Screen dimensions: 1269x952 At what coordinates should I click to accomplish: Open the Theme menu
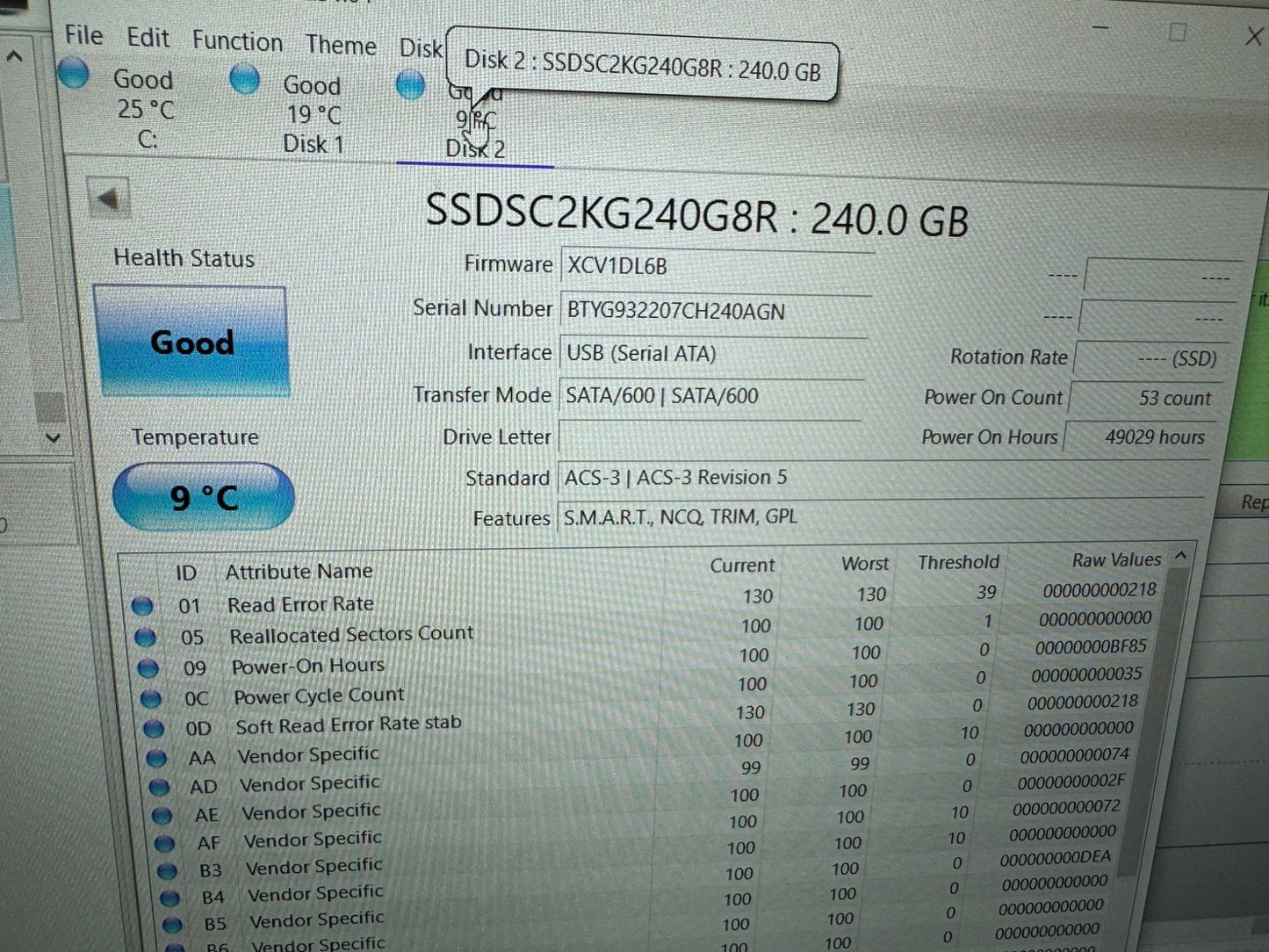341,45
